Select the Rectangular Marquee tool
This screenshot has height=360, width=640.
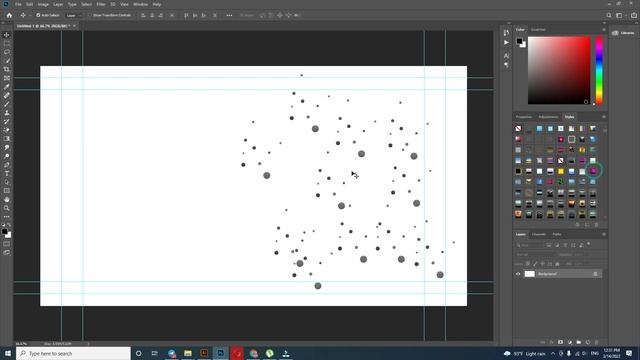7,43
